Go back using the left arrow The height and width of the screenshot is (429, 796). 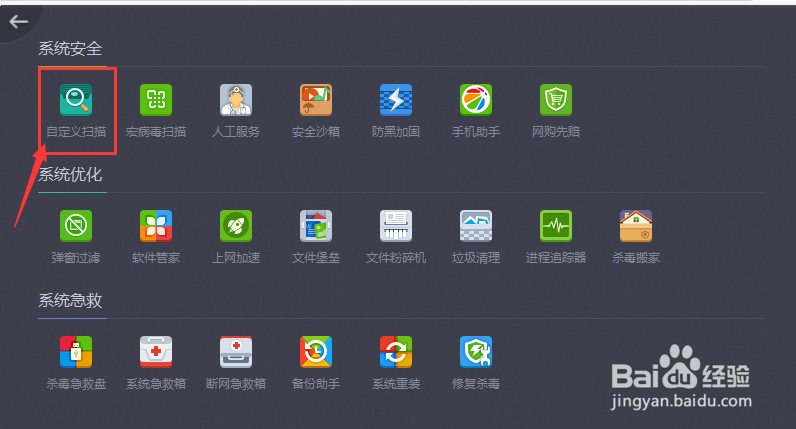(x=18, y=21)
